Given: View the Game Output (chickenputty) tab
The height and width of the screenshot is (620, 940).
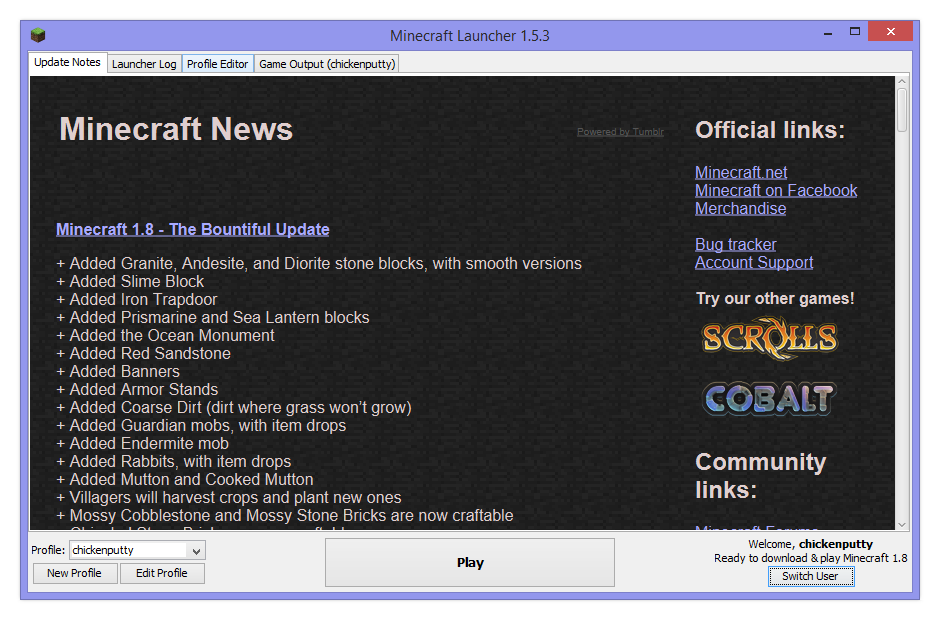Looking at the screenshot, I should click(x=327, y=64).
